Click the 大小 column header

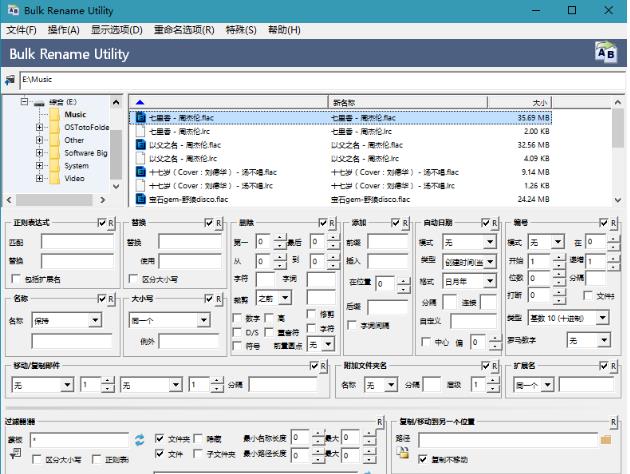(519, 103)
